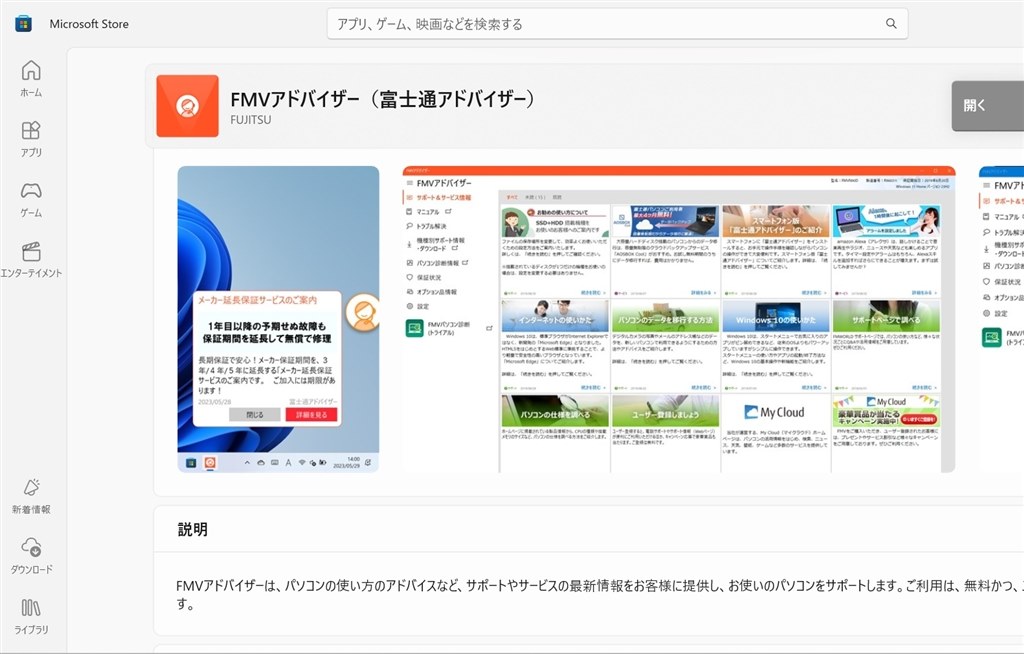Screen dimensions: 1024x654
Task: Open 新着情報 in the sidebar
Action: click(31, 496)
